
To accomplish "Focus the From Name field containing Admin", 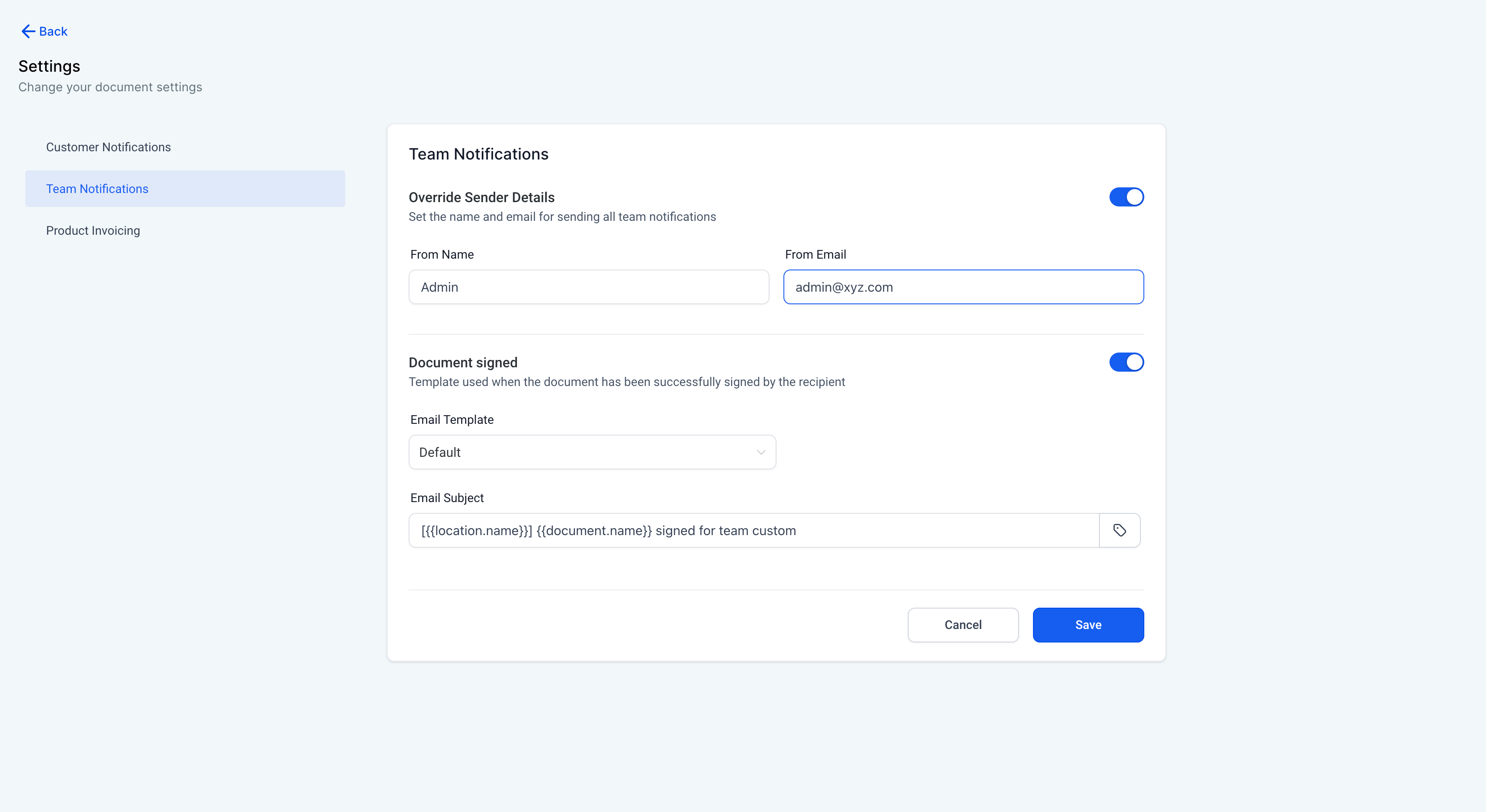I will [x=588, y=287].
